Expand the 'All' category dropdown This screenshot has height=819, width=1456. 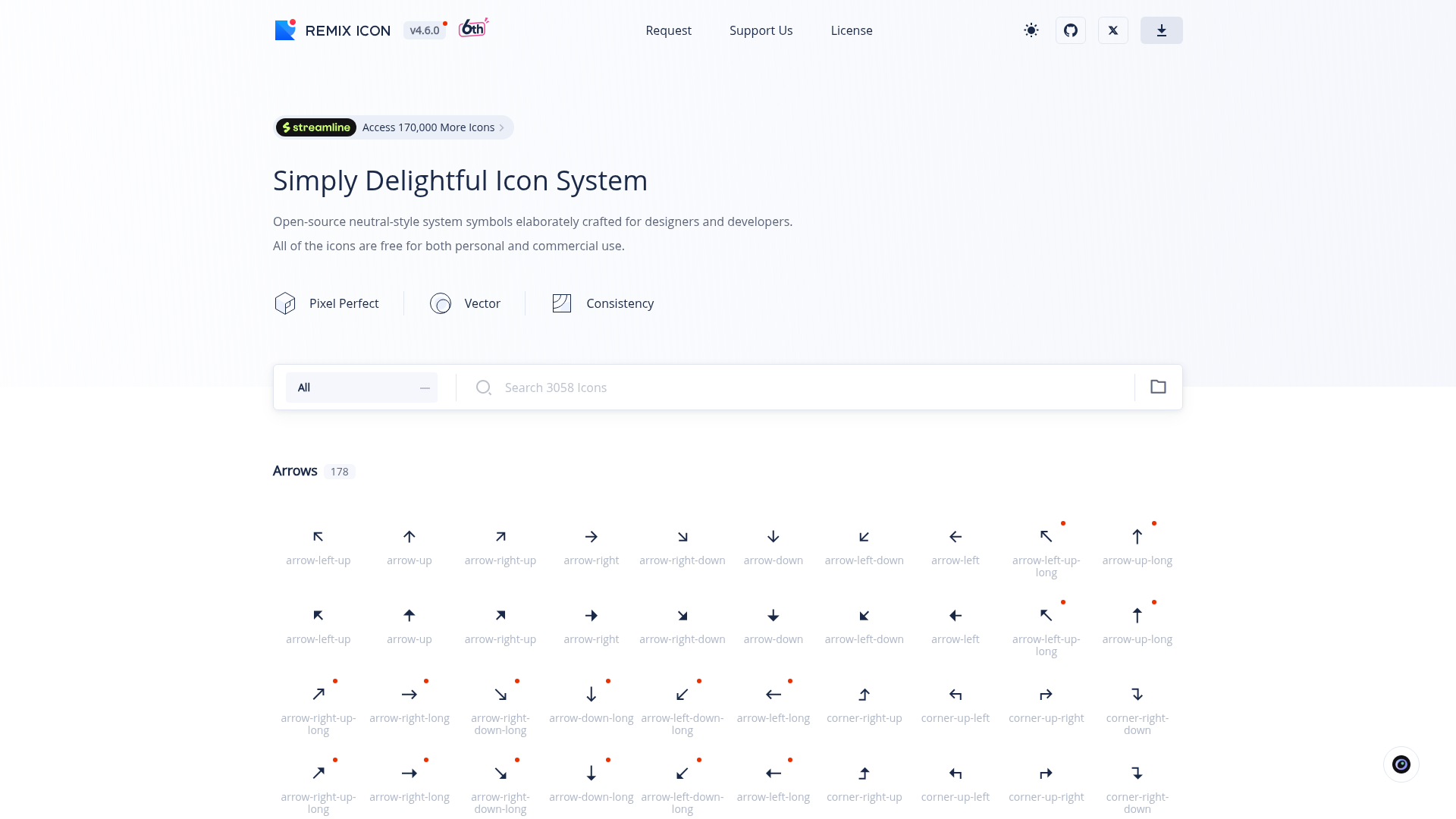point(362,388)
